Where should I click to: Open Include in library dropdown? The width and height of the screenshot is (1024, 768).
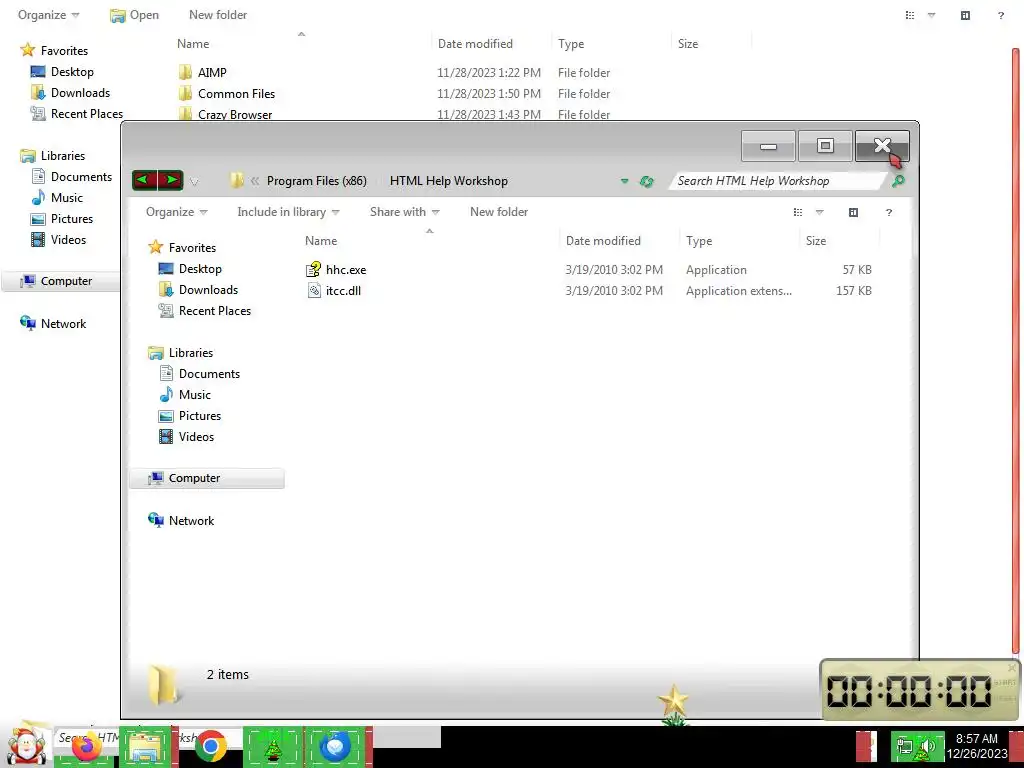288,212
